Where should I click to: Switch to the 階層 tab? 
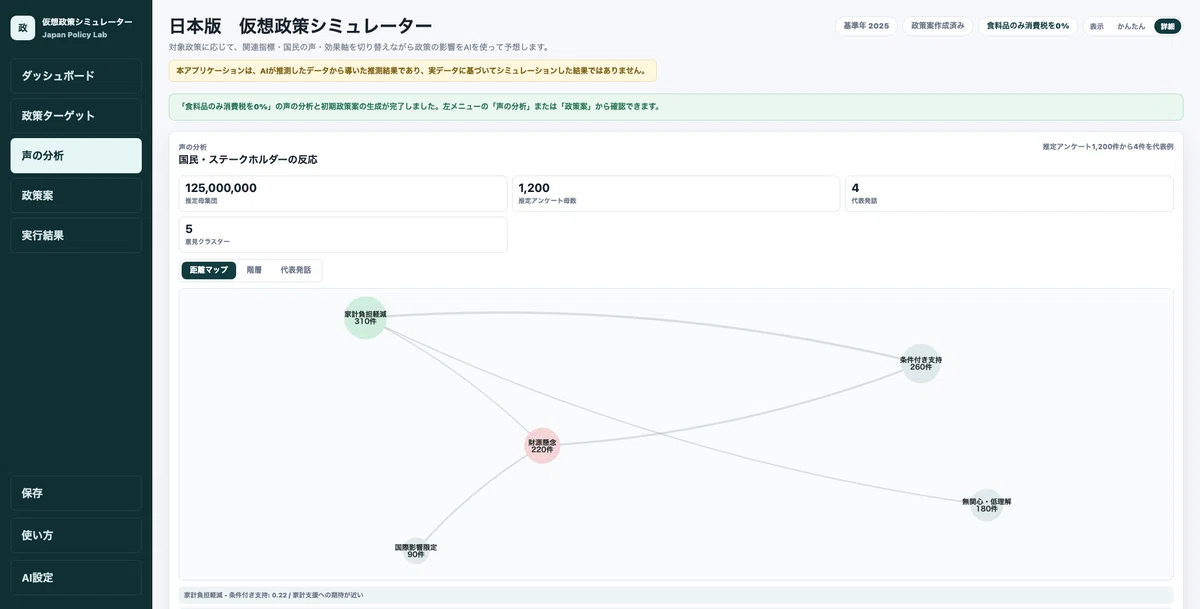point(254,270)
